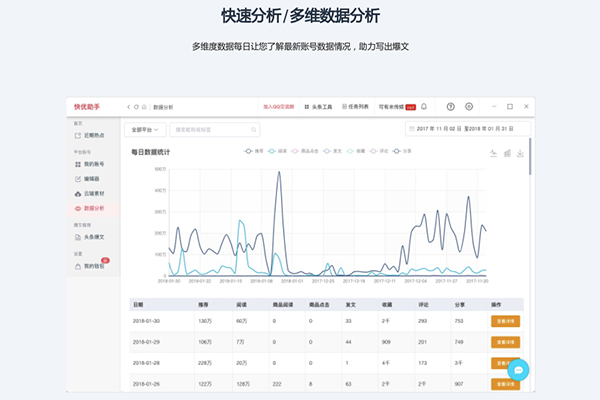Open the floating chat support bubble

[x=517, y=370]
